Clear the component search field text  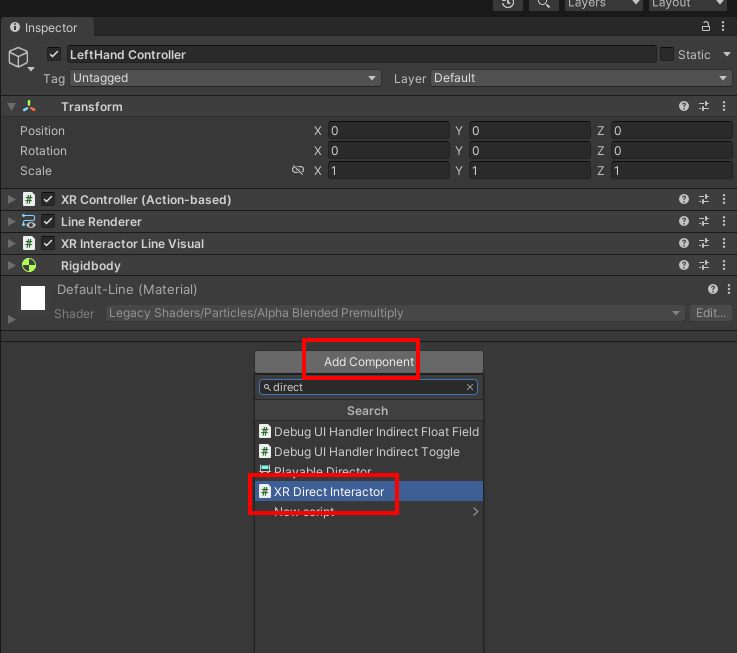[x=470, y=387]
